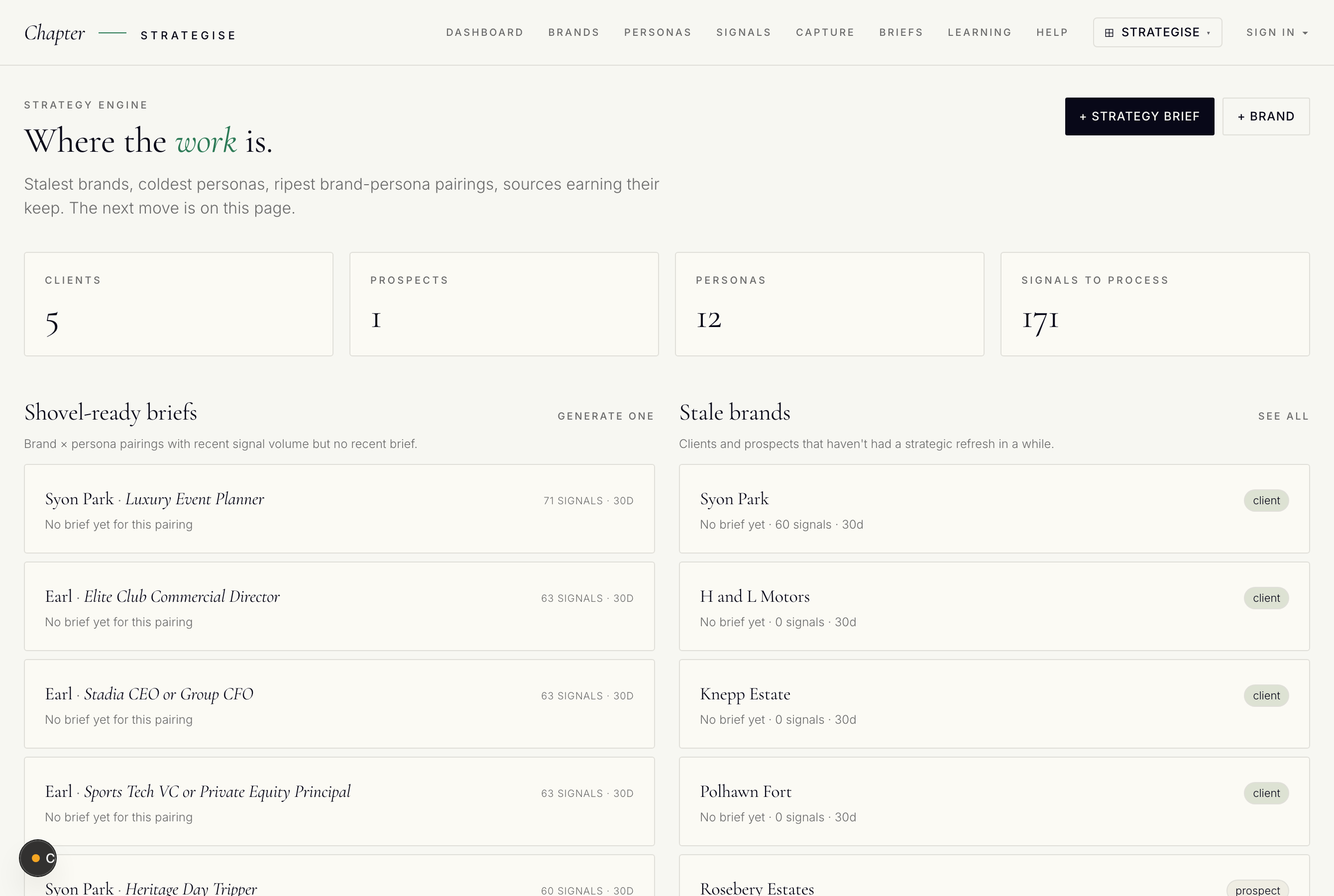Open the Signals to Process card

pos(1155,304)
